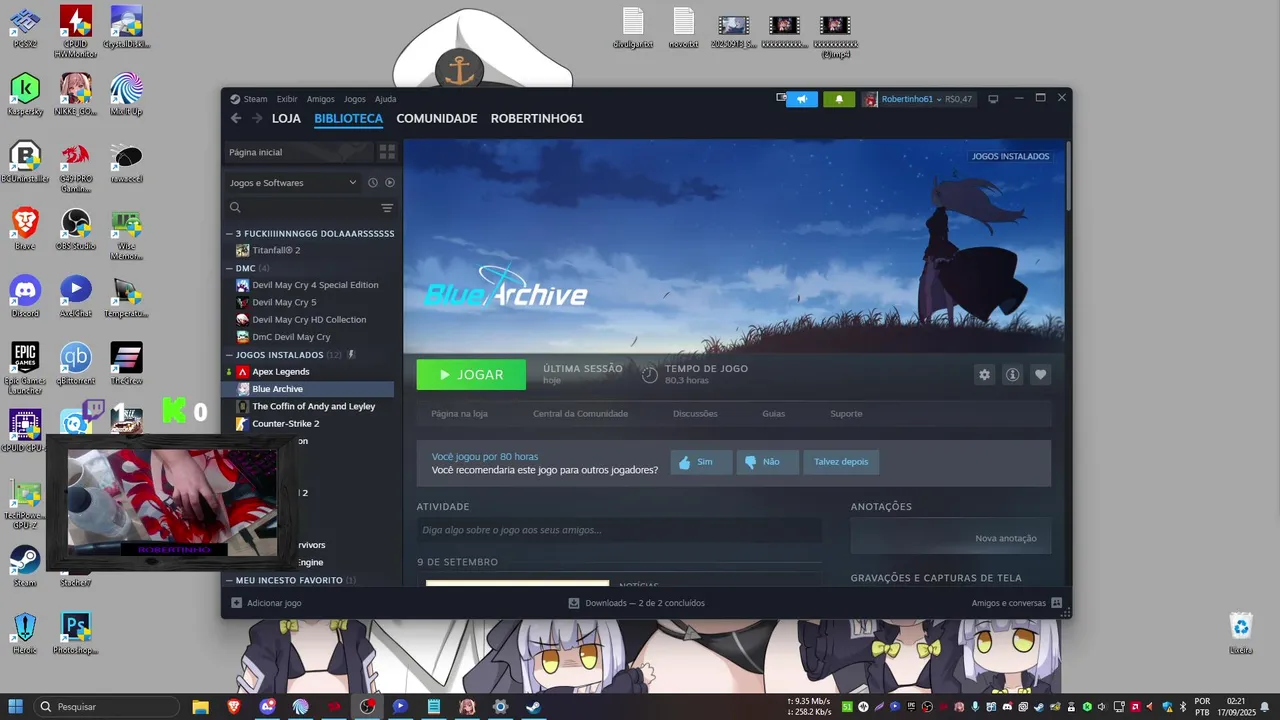The height and width of the screenshot is (720, 1280).
Task: Open File Explorer in taskbar
Action: pos(200,706)
